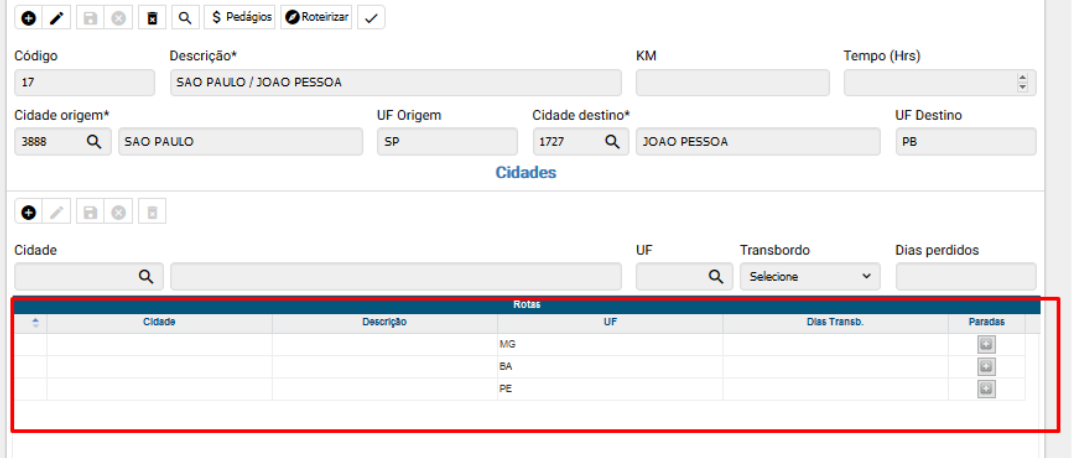
Task: Open city lookup in the Cidade field
Action: [x=146, y=277]
